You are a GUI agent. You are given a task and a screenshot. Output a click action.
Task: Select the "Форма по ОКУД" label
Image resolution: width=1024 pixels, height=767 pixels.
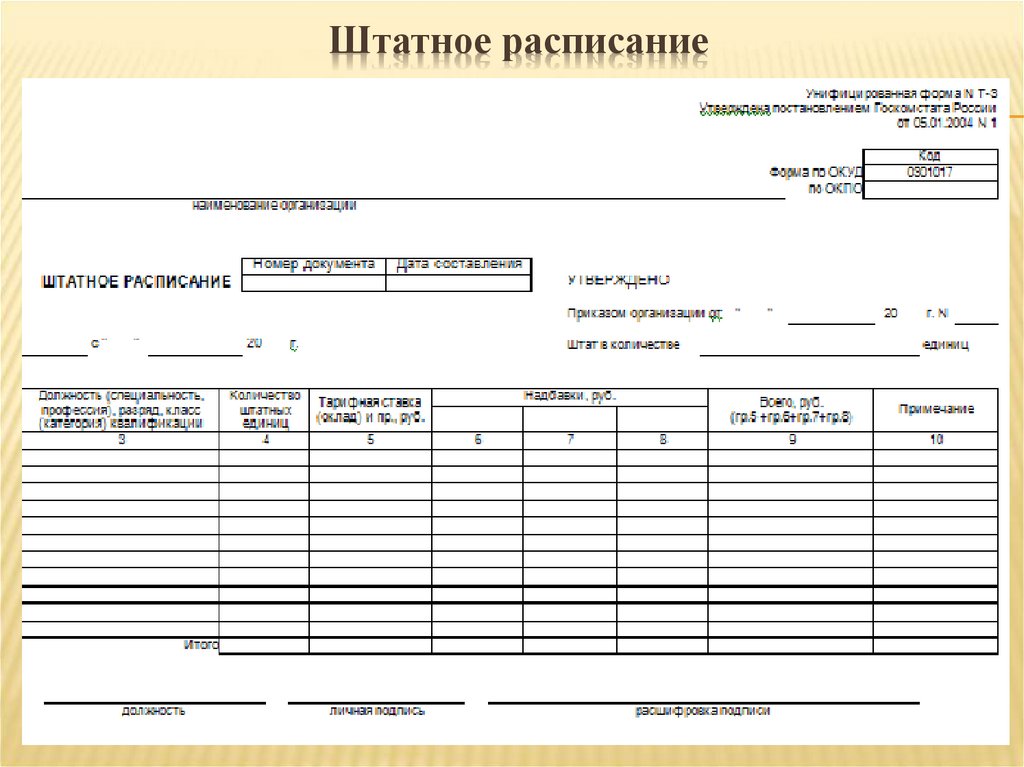click(x=815, y=170)
